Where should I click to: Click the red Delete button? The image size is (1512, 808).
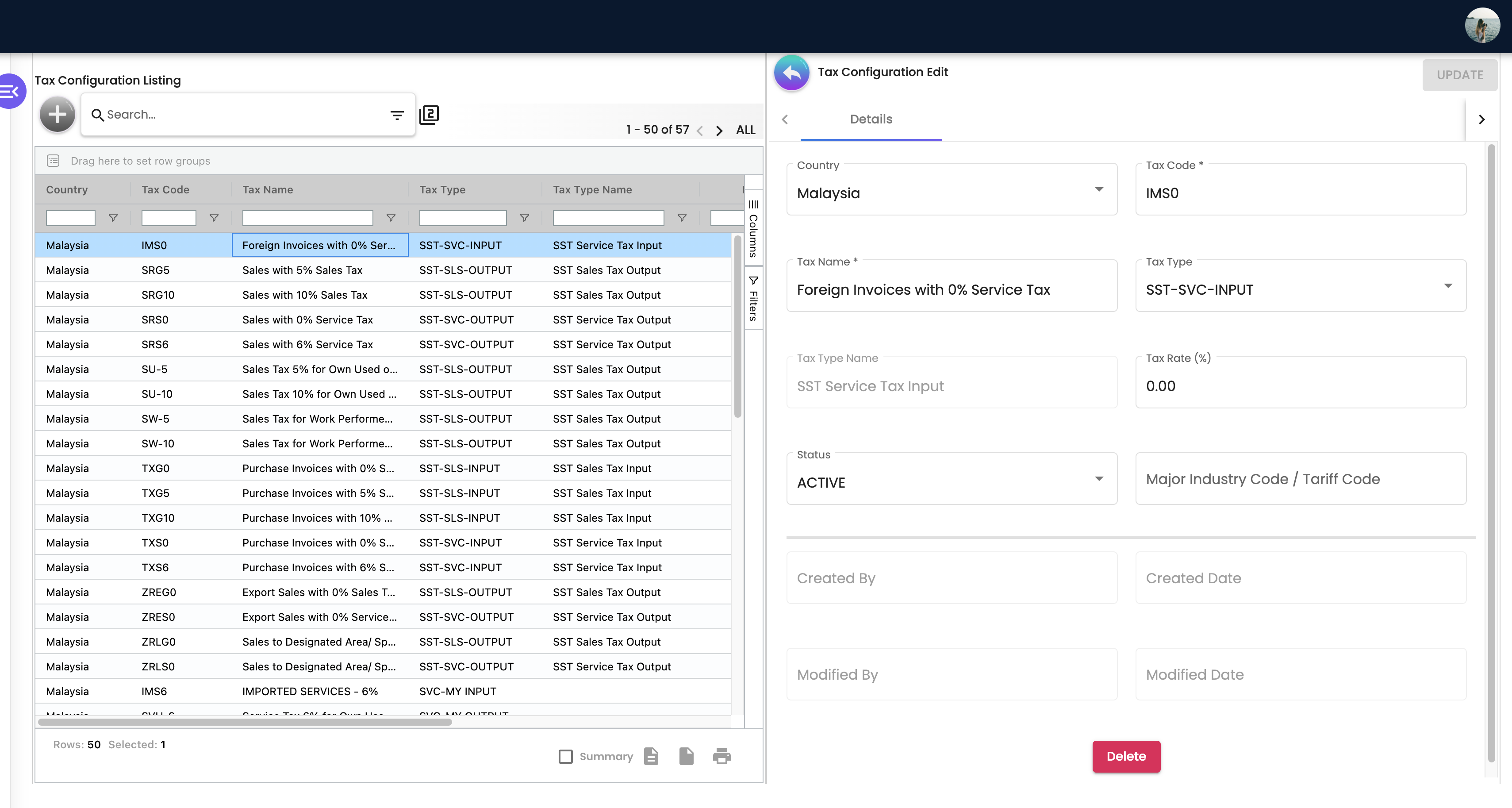point(1126,756)
